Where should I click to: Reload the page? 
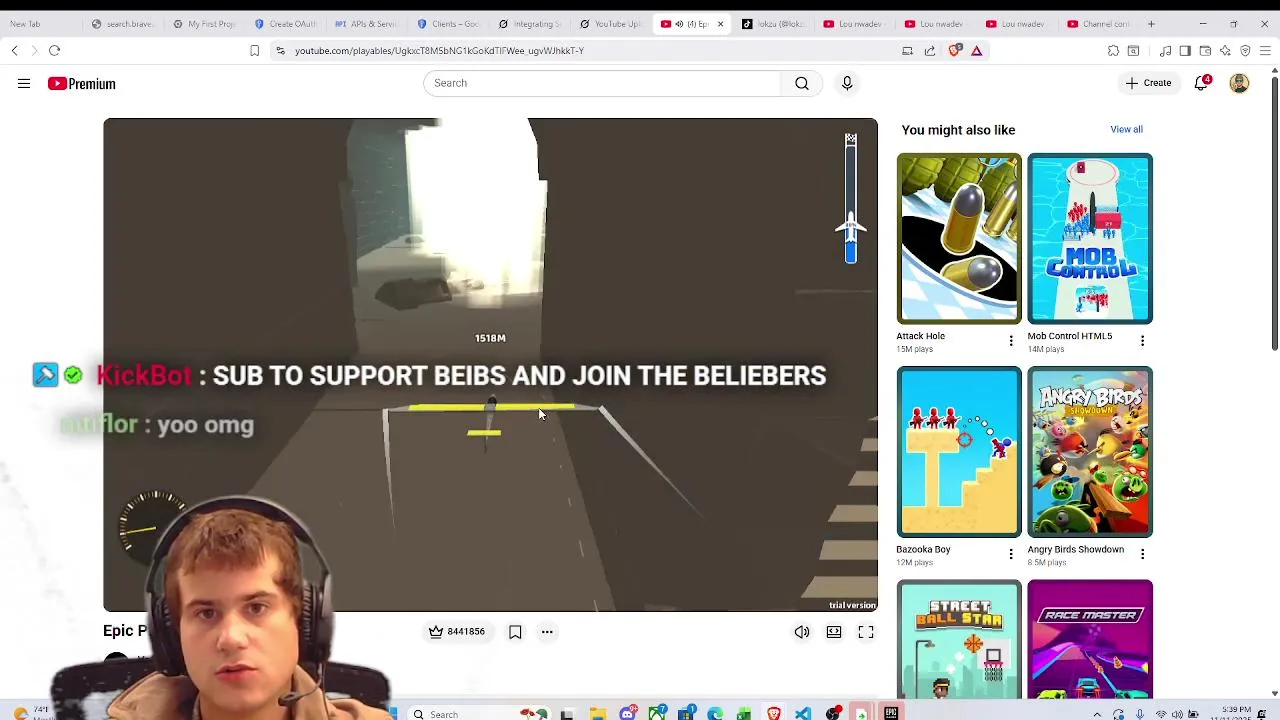point(55,50)
